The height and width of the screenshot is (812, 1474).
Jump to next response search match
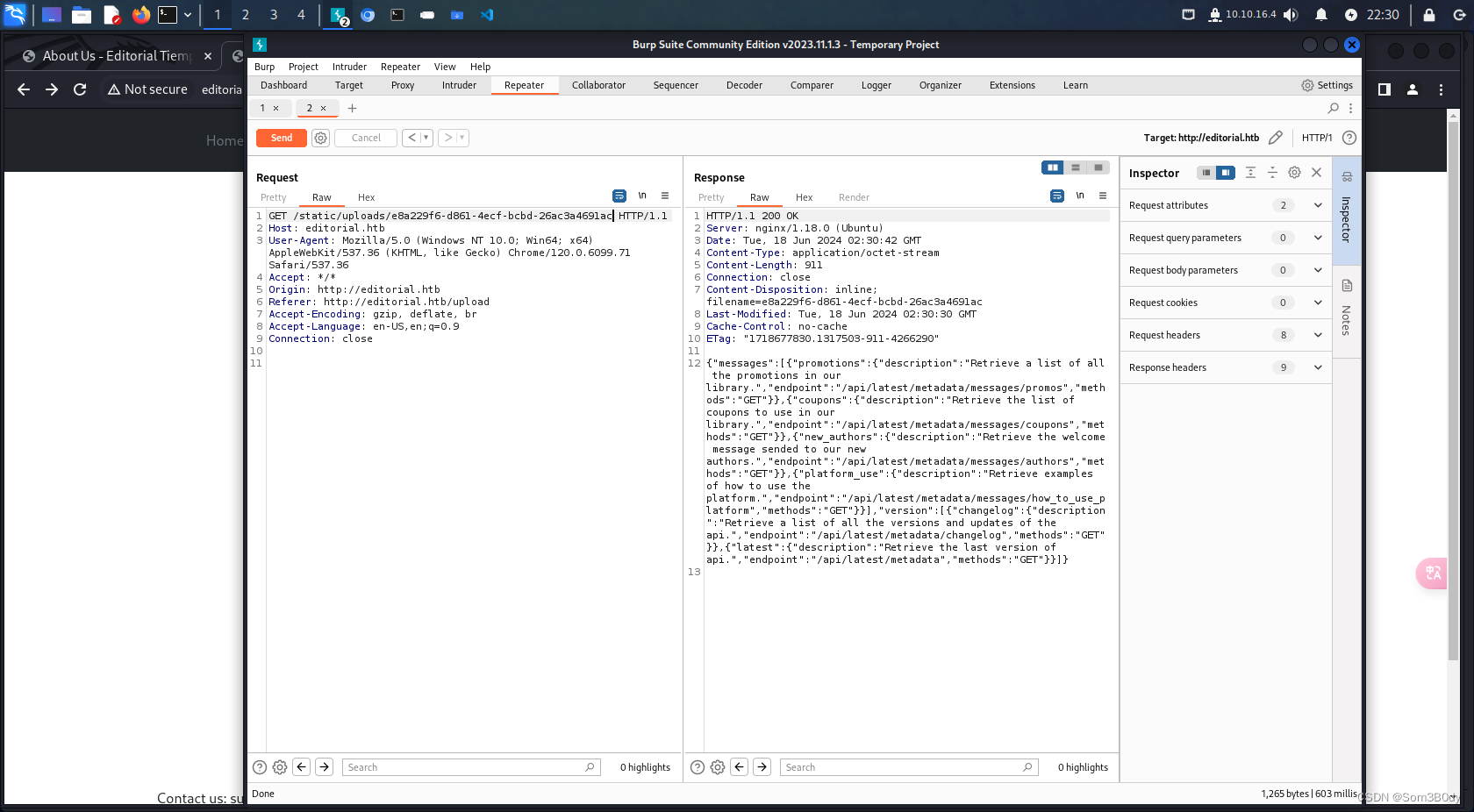tap(762, 767)
